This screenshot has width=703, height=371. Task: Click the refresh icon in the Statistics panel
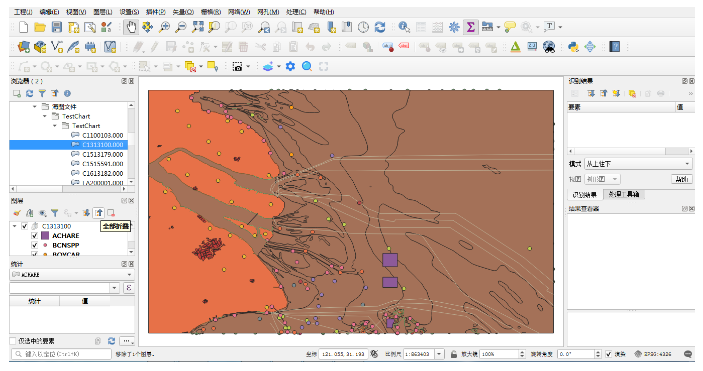coord(111,341)
